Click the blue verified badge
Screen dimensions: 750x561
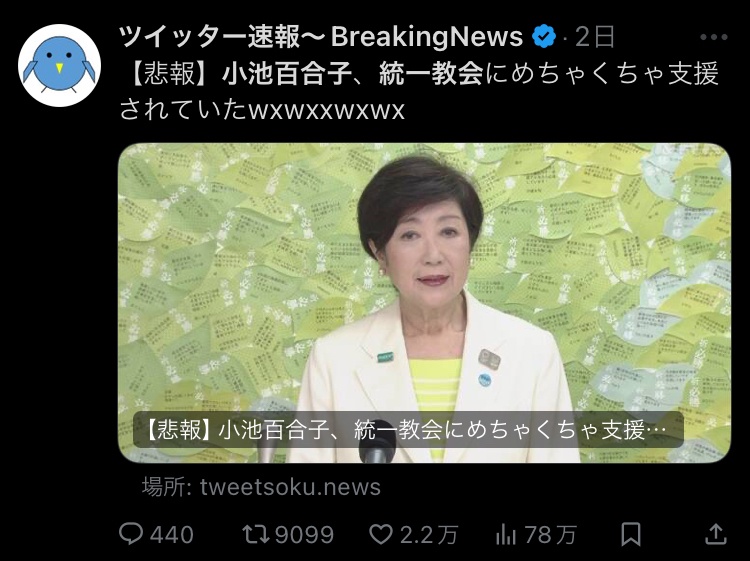pyautogui.click(x=544, y=37)
